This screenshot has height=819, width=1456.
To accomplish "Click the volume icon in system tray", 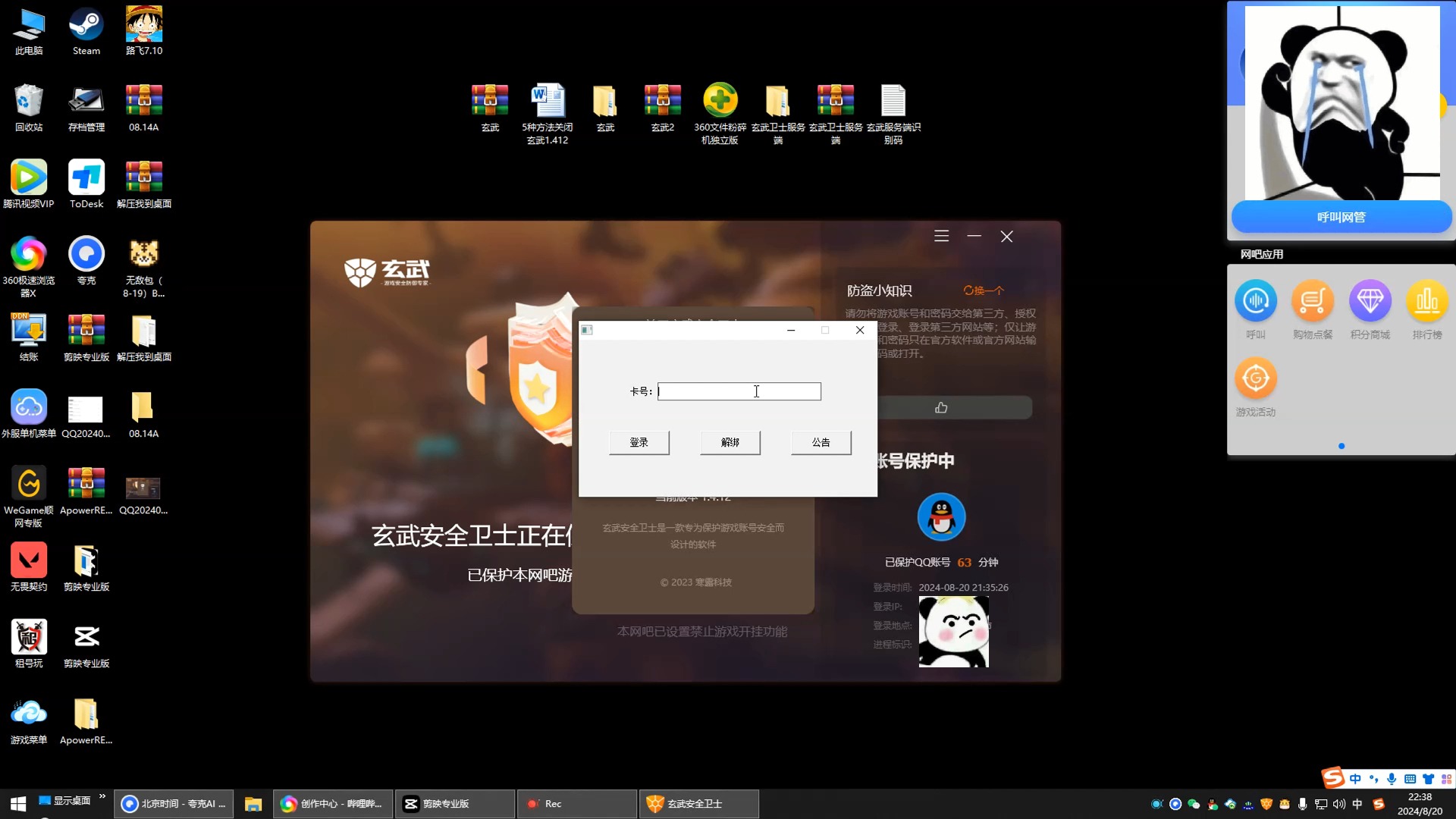I will [1339, 804].
